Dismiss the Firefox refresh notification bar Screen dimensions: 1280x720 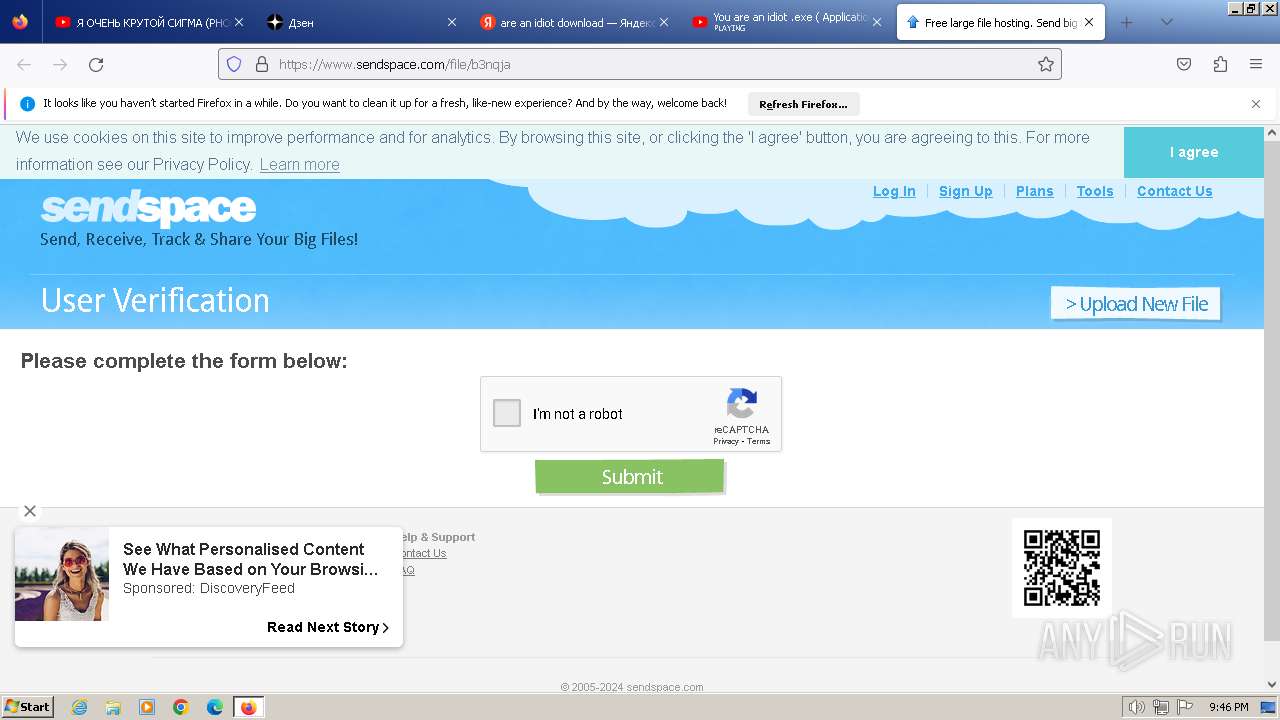pyautogui.click(x=1256, y=104)
